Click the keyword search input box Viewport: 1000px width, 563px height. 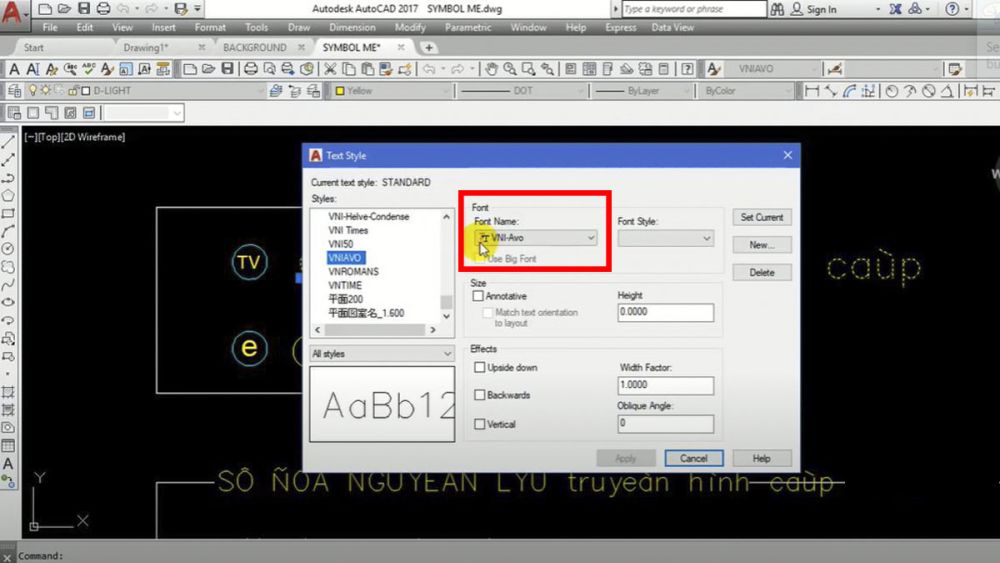point(693,9)
